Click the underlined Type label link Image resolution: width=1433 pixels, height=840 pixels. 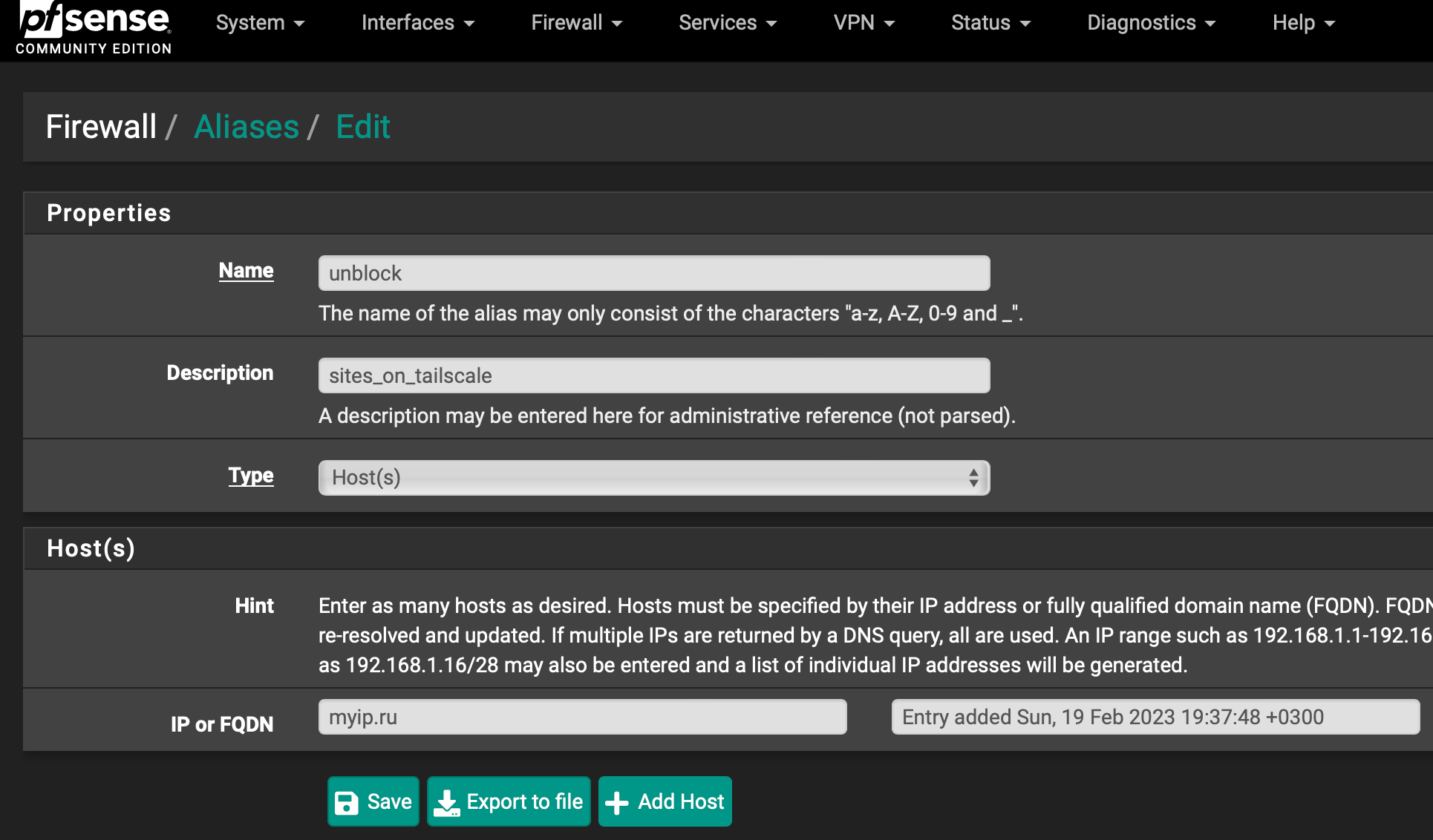coord(251,476)
